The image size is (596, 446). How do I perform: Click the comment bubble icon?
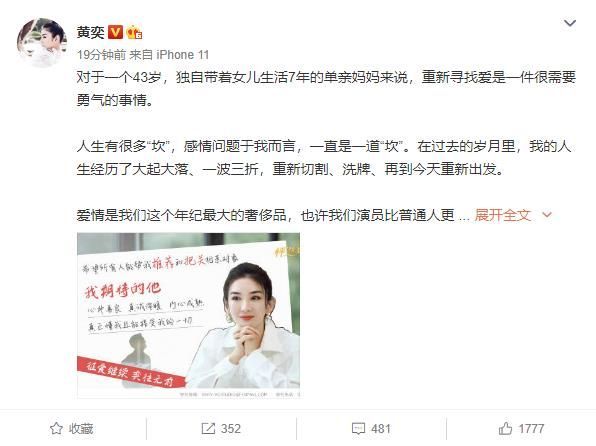point(358,429)
